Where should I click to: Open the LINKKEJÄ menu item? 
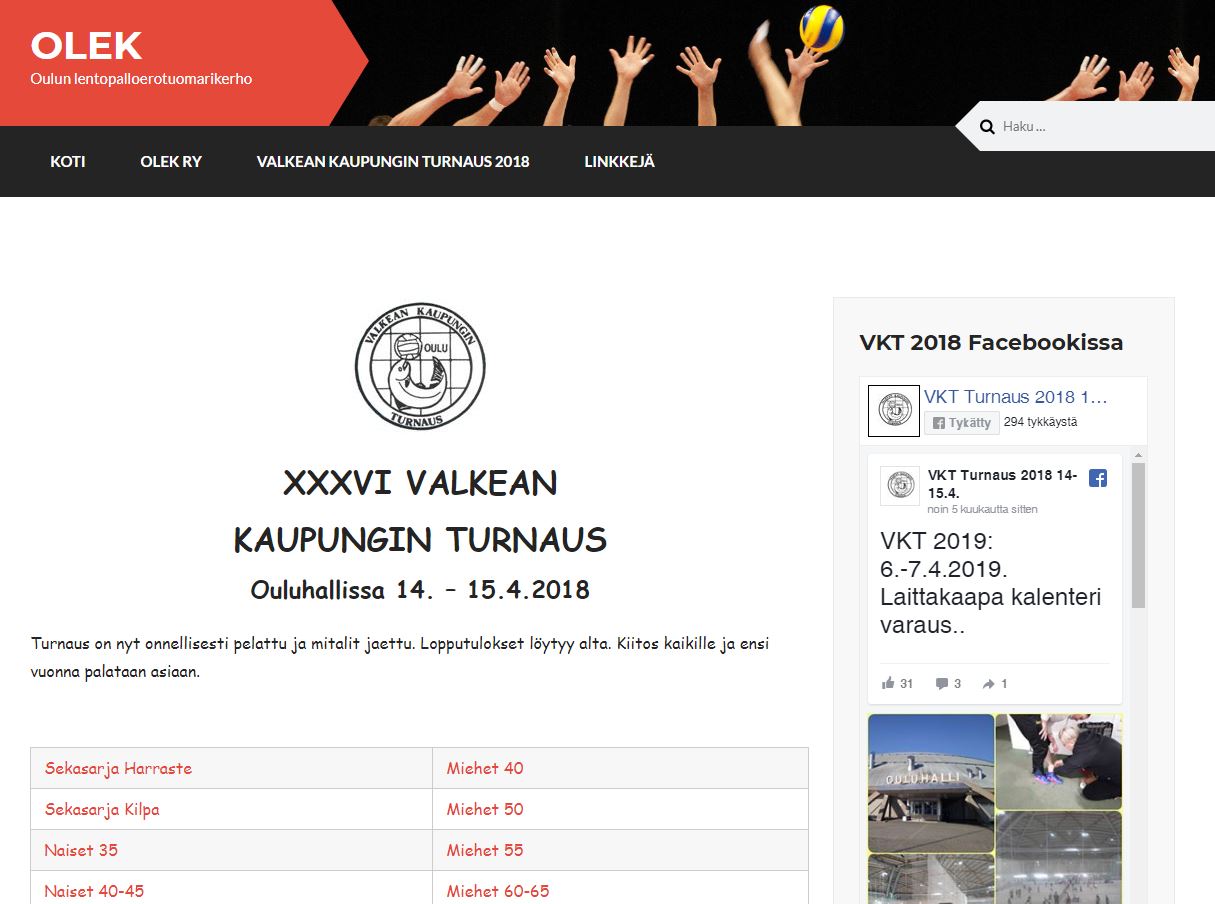click(620, 161)
